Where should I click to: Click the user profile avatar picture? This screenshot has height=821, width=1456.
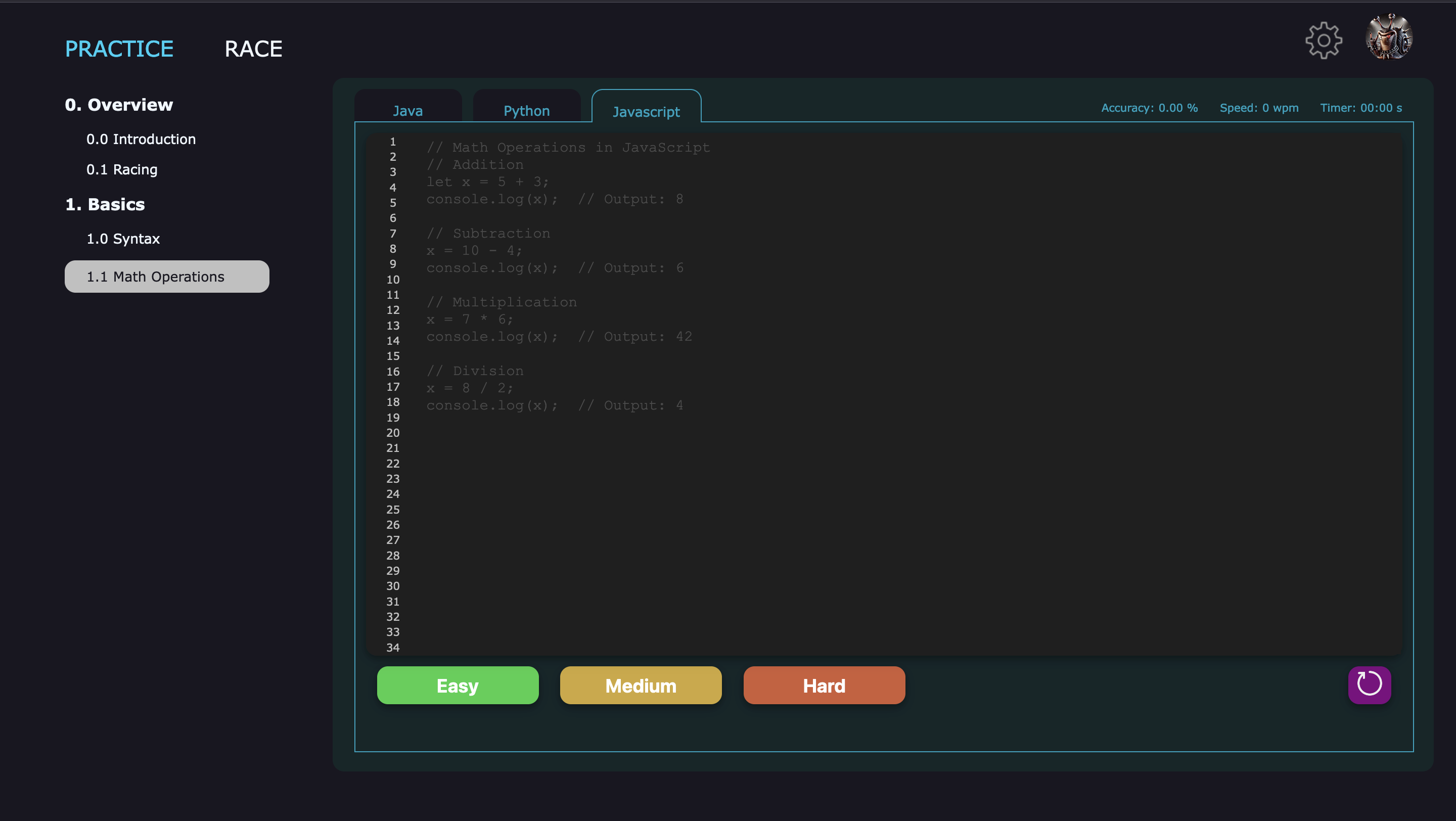click(1389, 37)
